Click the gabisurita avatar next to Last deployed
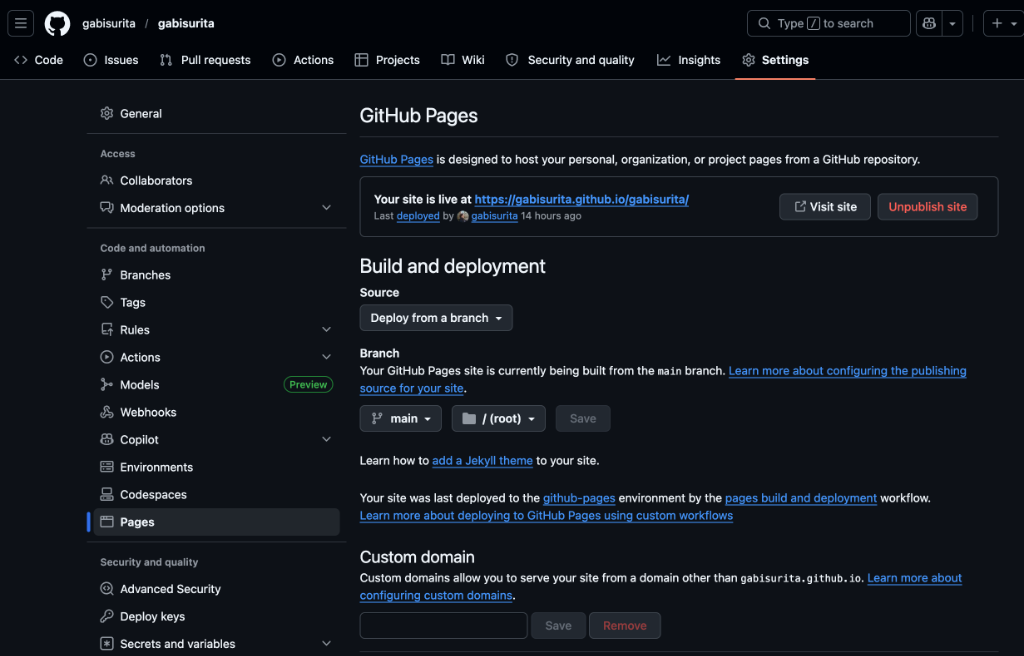Image resolution: width=1024 pixels, height=656 pixels. click(462, 216)
